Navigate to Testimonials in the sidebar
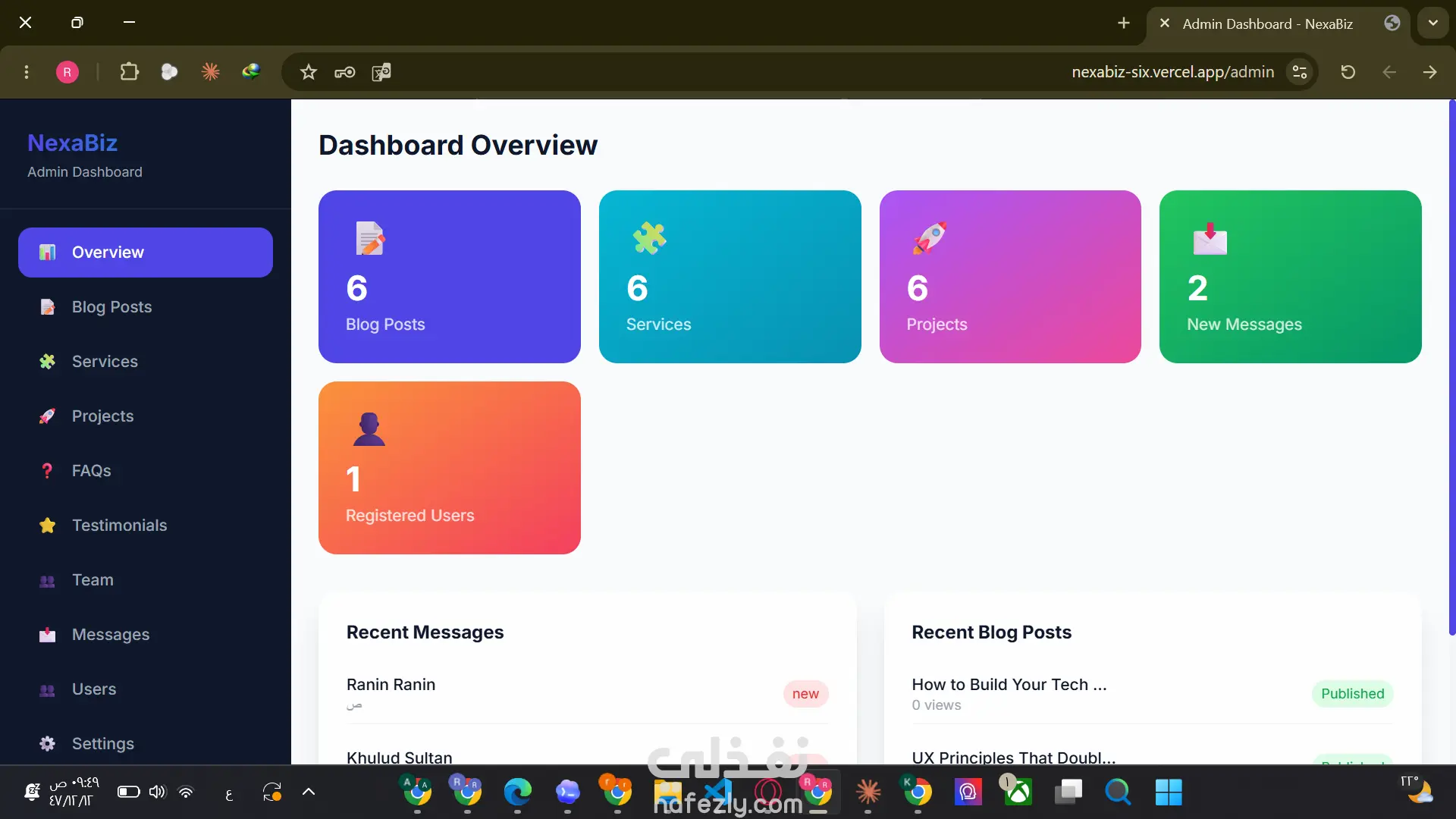 (146, 526)
